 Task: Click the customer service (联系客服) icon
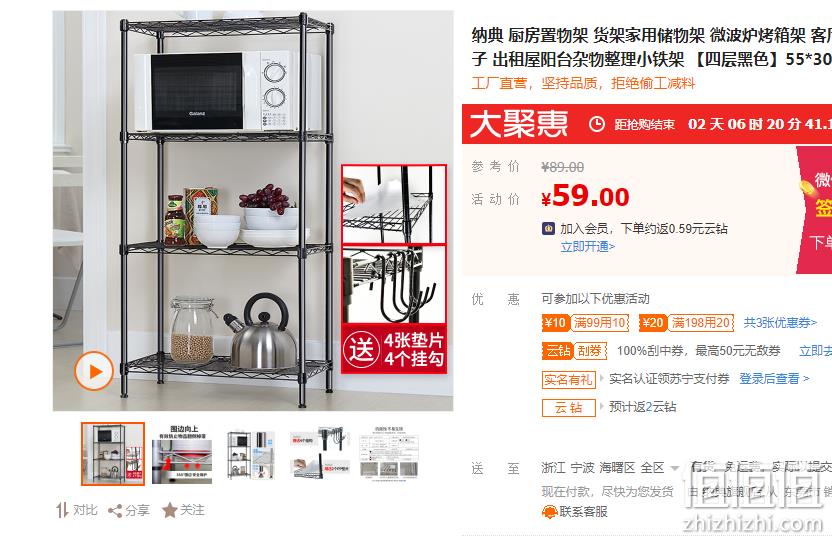click(x=549, y=512)
